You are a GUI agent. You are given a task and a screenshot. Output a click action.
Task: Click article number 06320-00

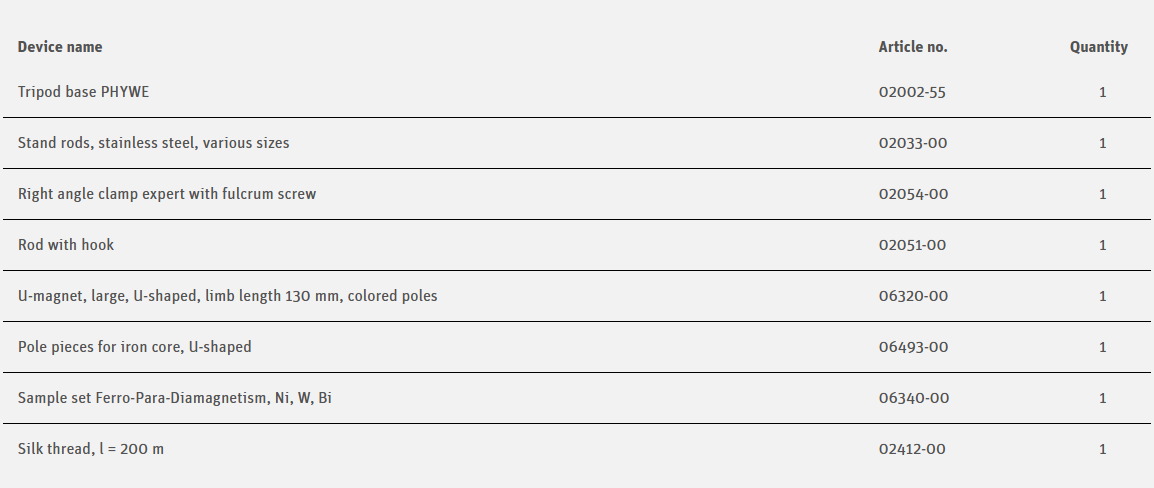click(x=913, y=296)
